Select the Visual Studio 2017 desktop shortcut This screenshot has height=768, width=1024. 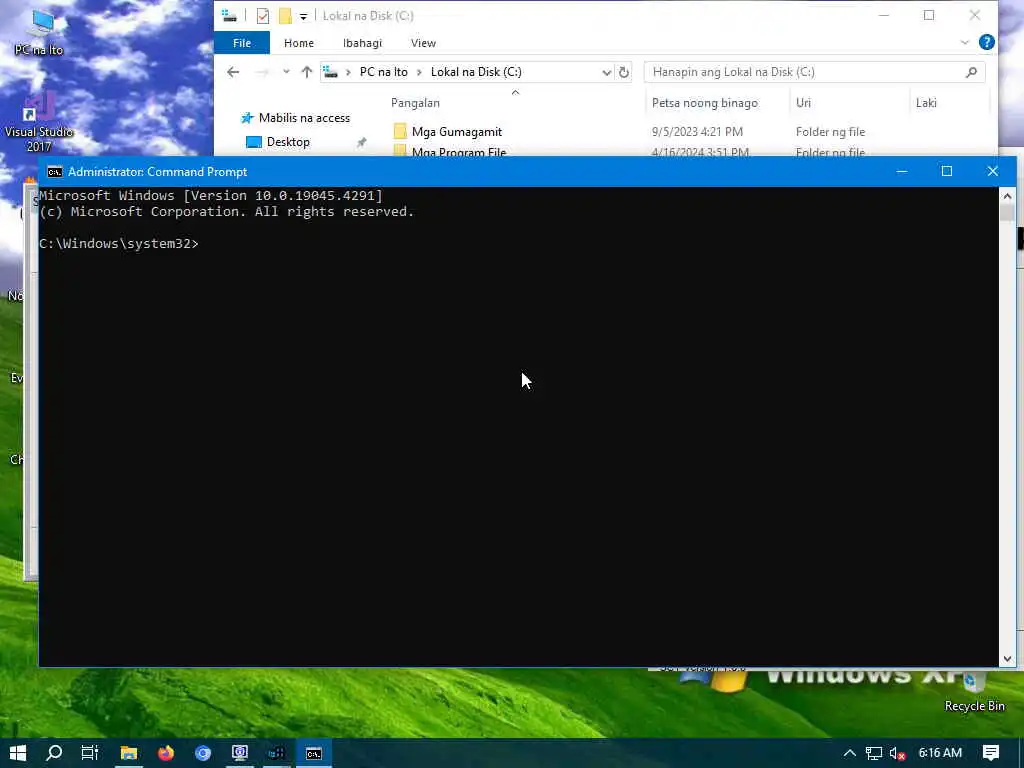pos(39,123)
